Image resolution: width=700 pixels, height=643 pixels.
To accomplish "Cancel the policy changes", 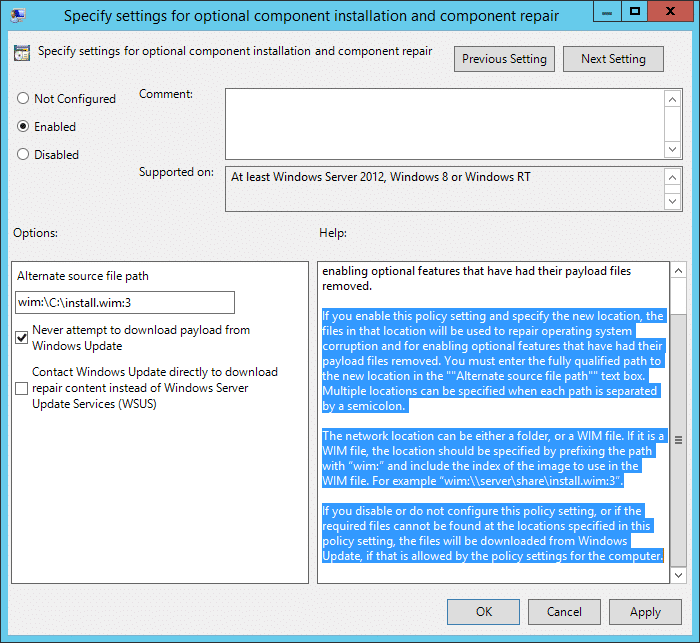I will 564,612.
